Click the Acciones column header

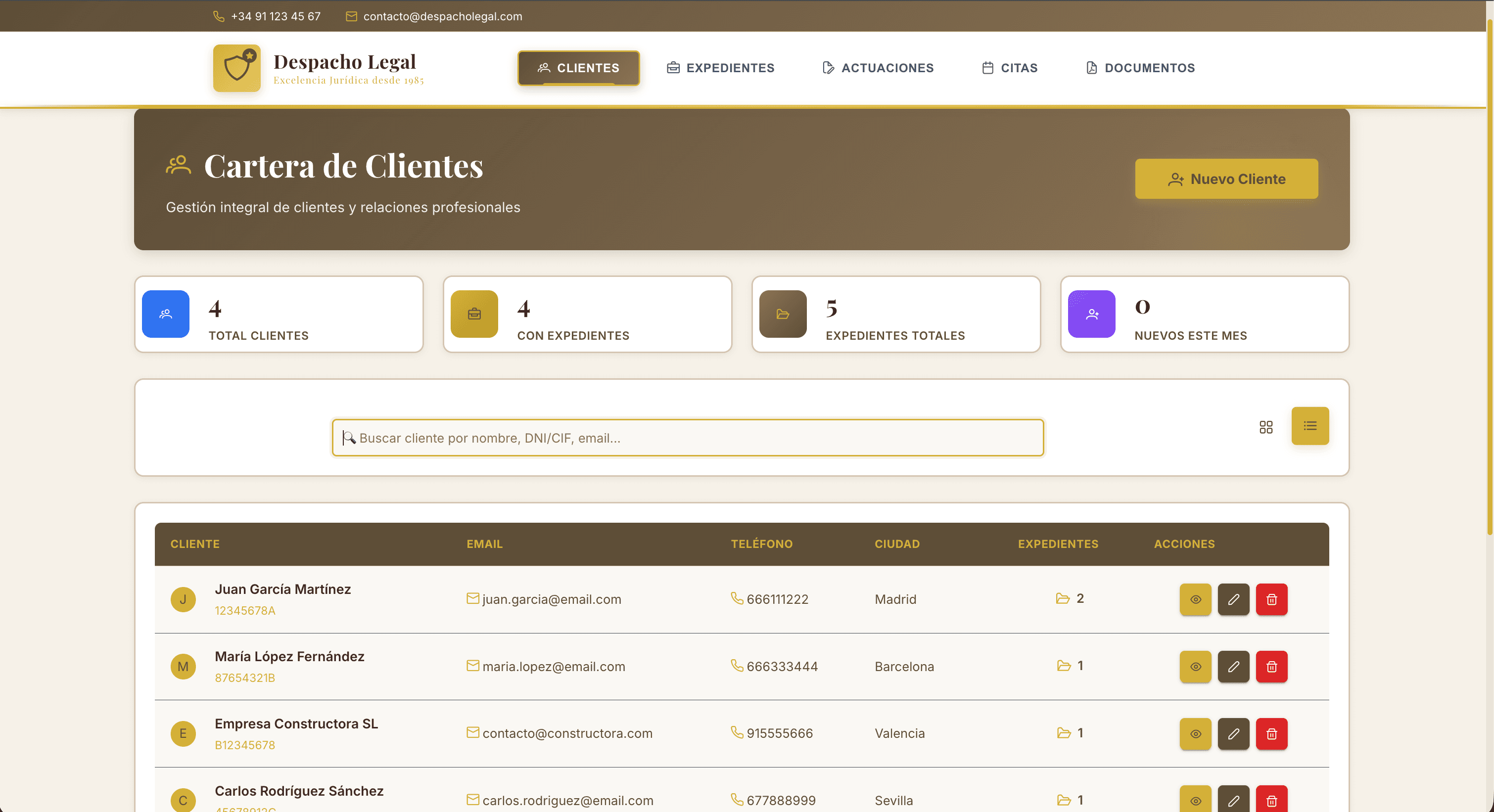1184,543
